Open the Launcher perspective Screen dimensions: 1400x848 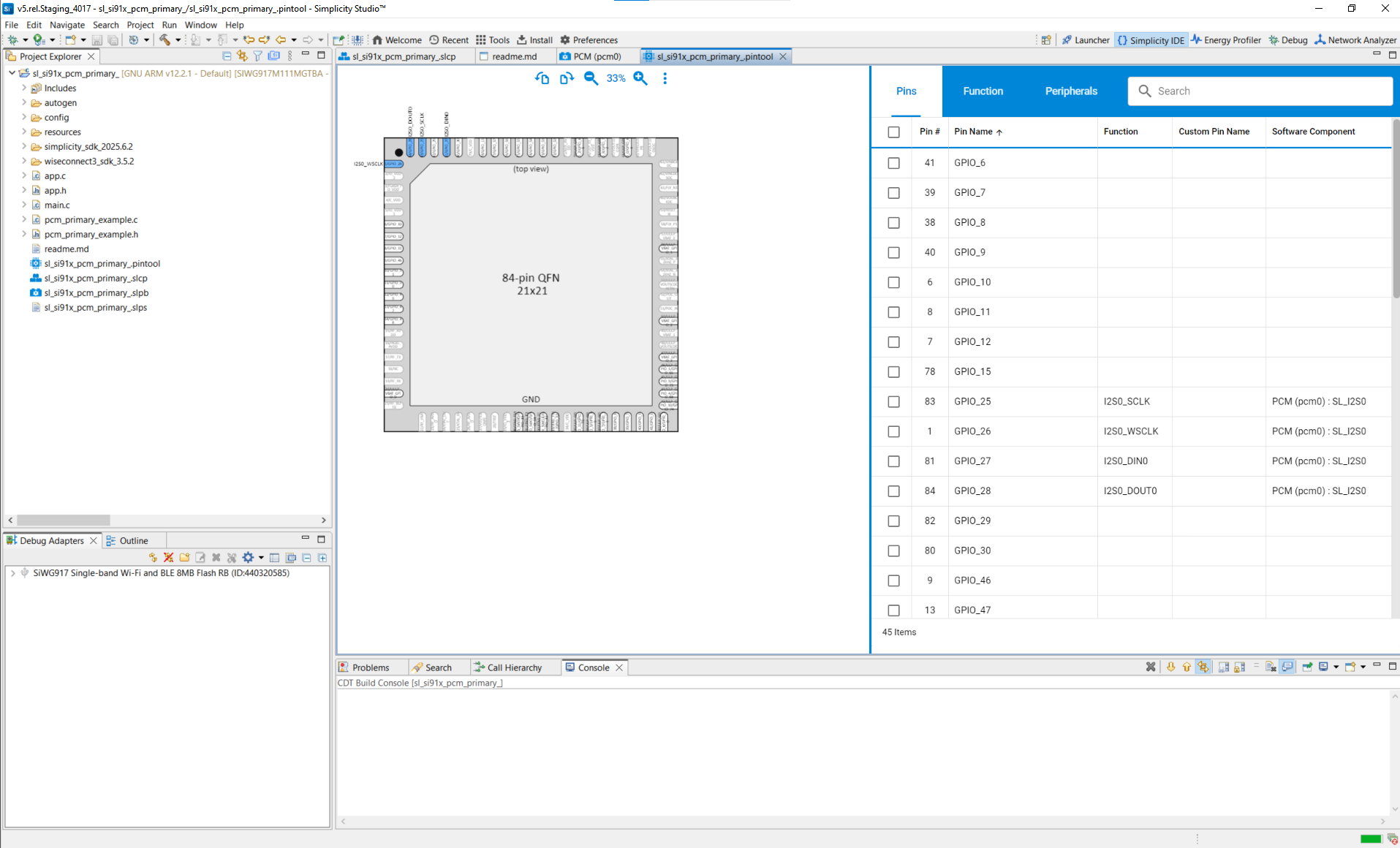click(x=1086, y=40)
